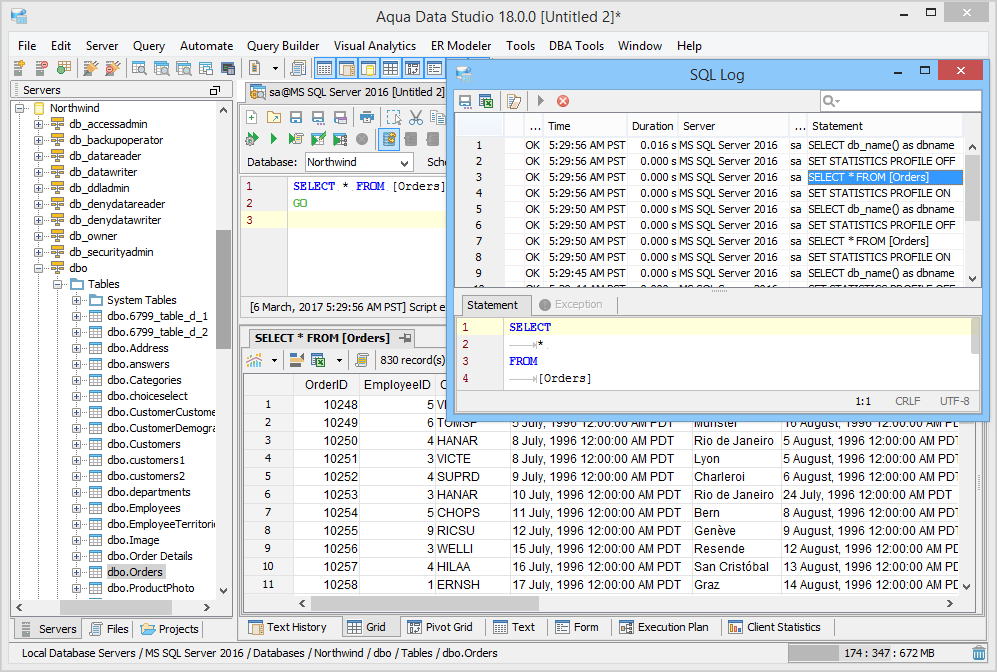Expand the System Tables folder

[x=77, y=300]
